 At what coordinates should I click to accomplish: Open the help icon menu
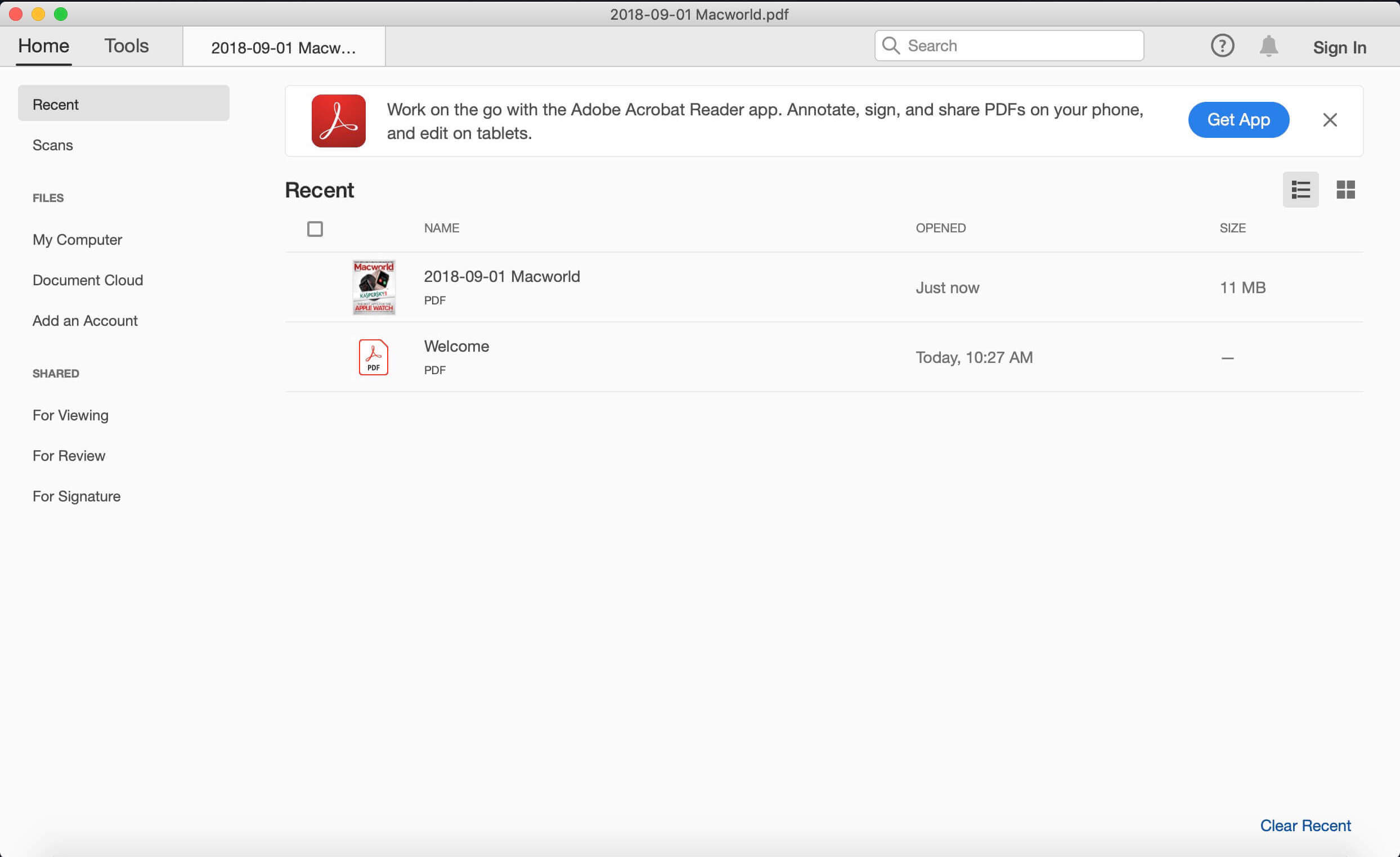tap(1221, 45)
